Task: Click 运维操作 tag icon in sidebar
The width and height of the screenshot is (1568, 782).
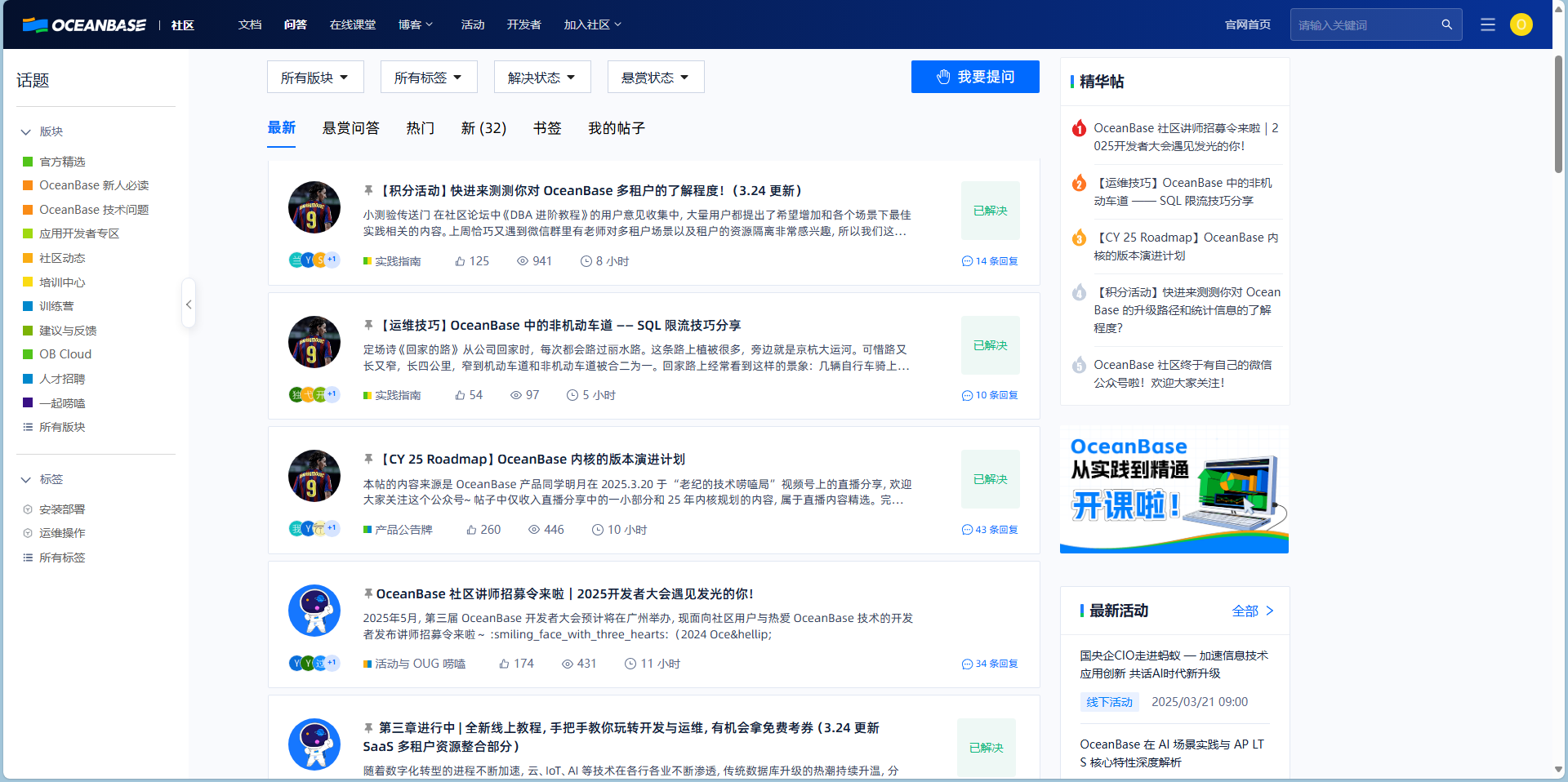Action: pos(28,533)
